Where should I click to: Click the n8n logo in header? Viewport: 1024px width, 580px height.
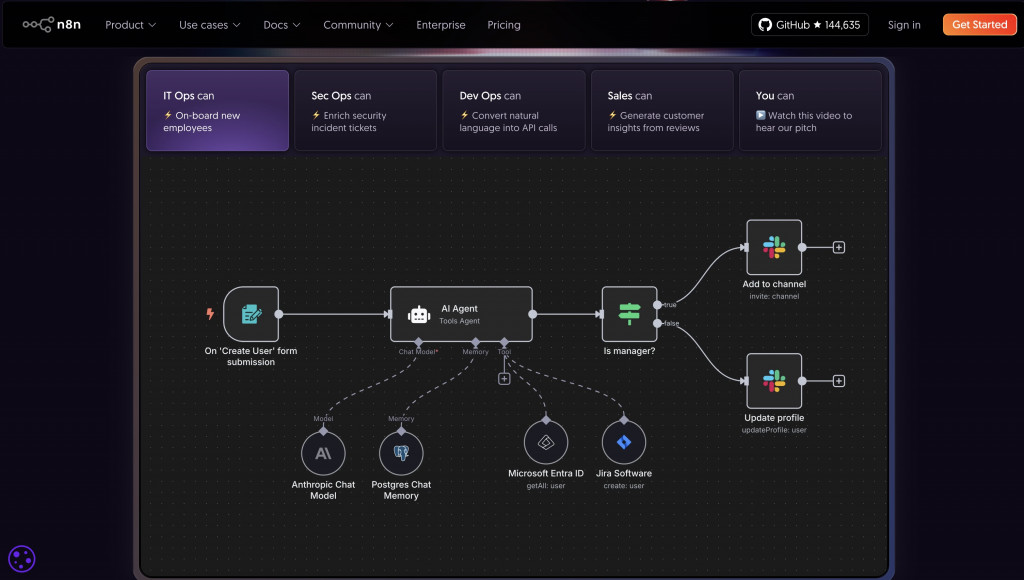pos(52,25)
